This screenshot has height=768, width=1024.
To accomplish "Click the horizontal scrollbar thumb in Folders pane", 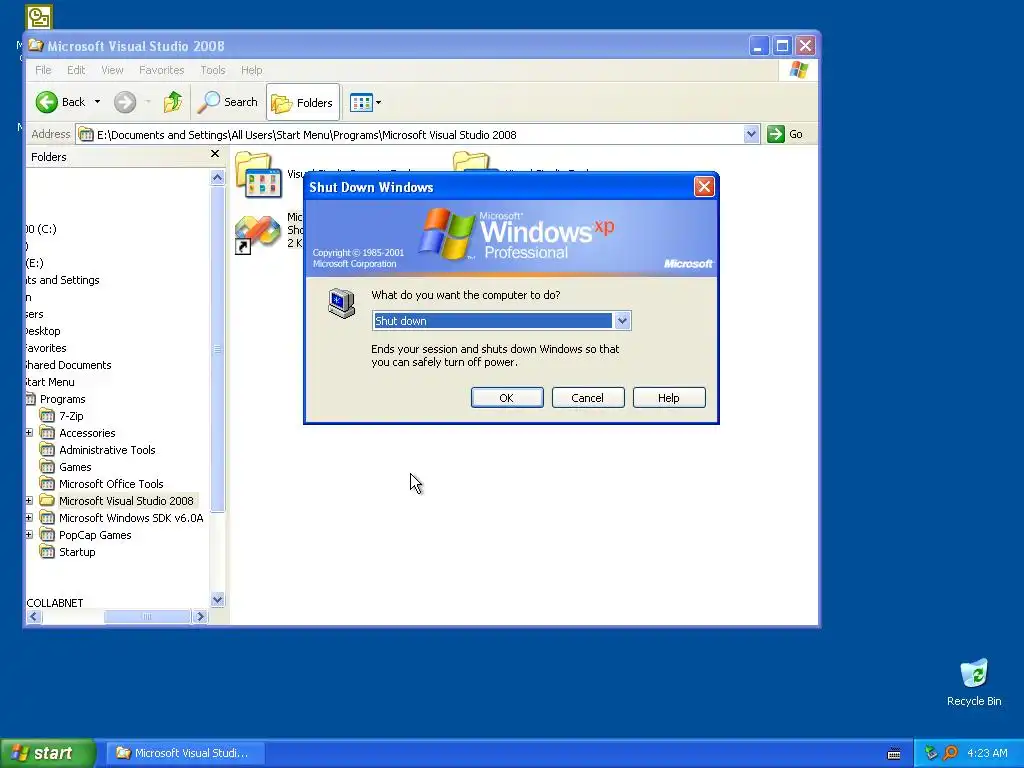I will click(x=147, y=616).
